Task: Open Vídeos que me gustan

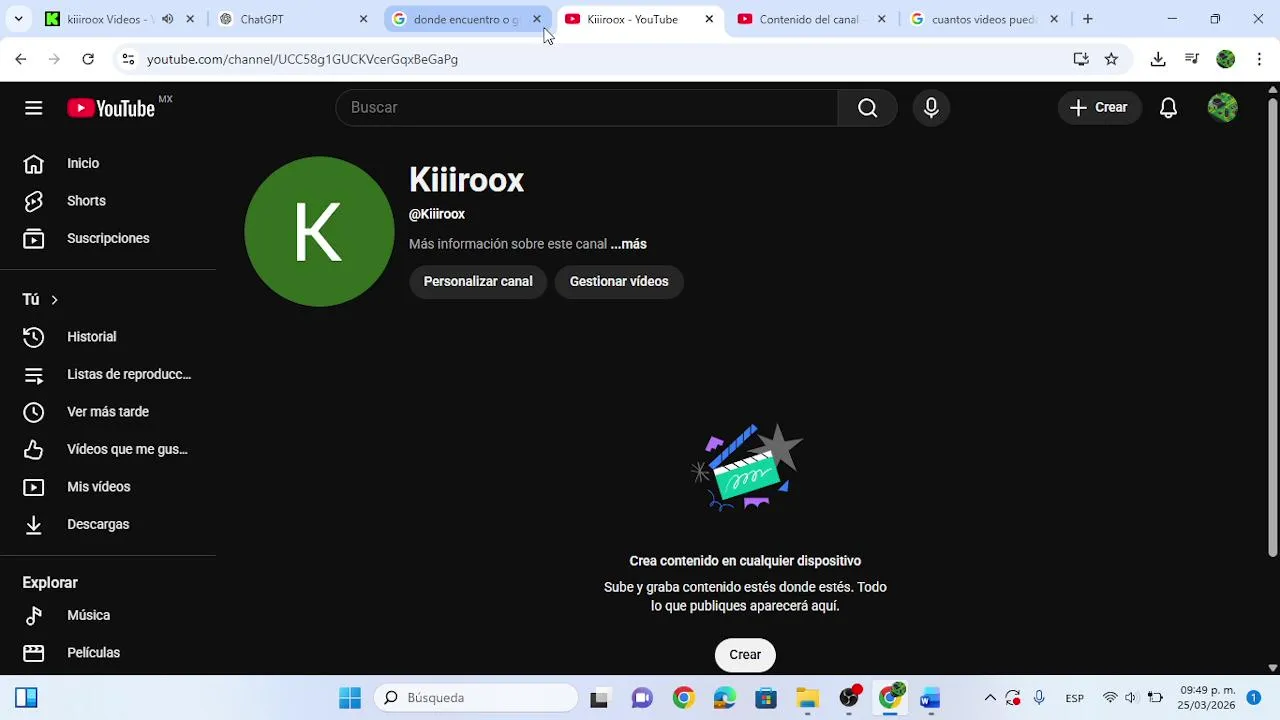Action: pos(108,449)
